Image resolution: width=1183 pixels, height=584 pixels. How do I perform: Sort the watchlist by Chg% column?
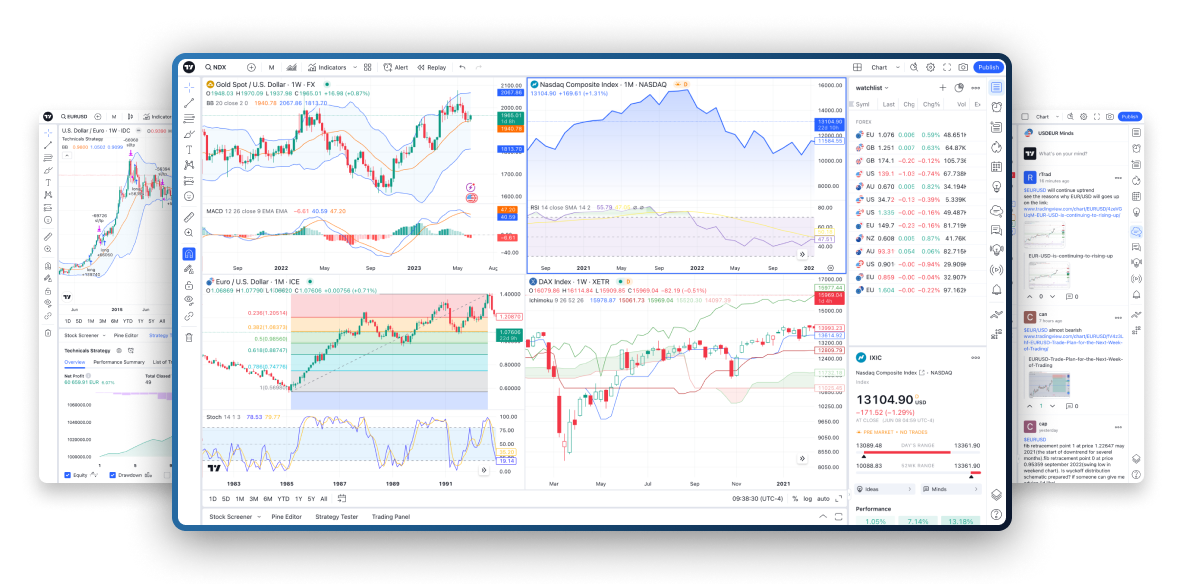coord(932,104)
